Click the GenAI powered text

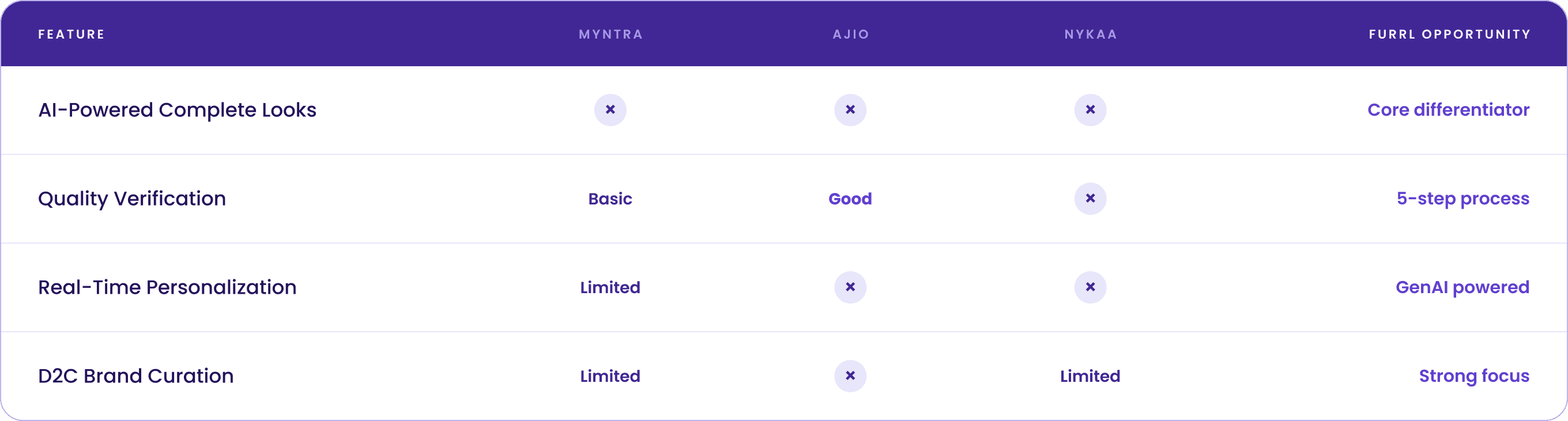pos(1462,288)
